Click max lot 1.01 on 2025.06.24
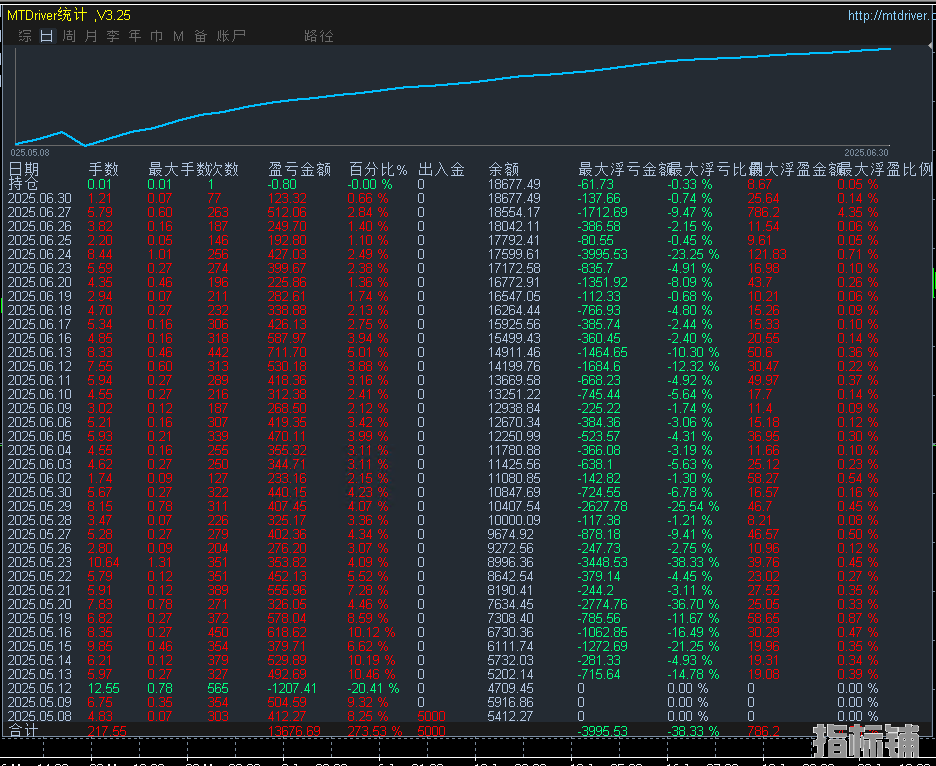Image resolution: width=936 pixels, height=766 pixels. (160, 254)
